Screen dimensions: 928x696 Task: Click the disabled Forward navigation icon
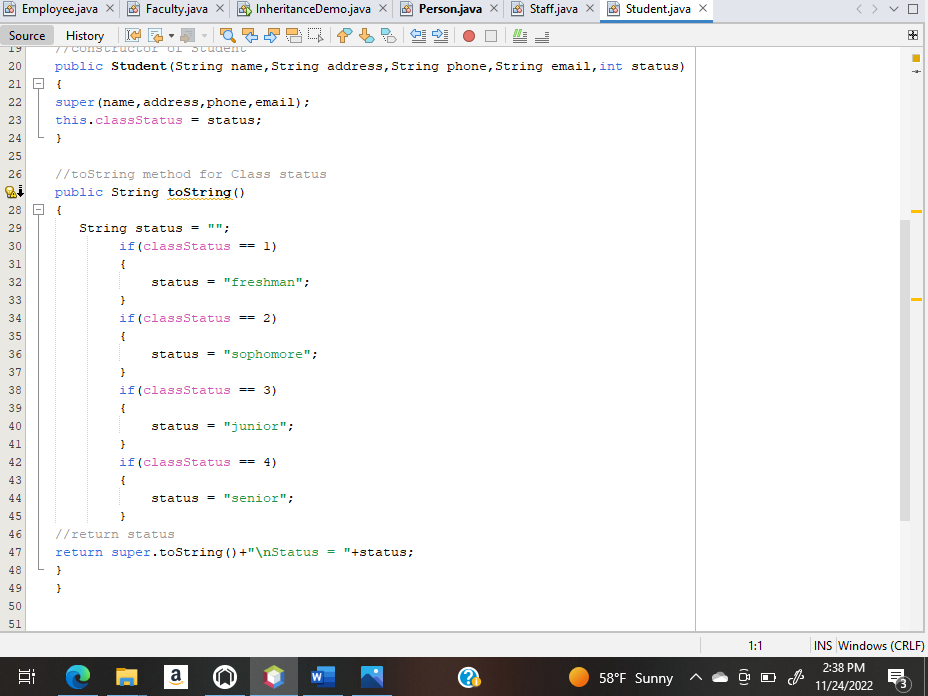coord(187,36)
